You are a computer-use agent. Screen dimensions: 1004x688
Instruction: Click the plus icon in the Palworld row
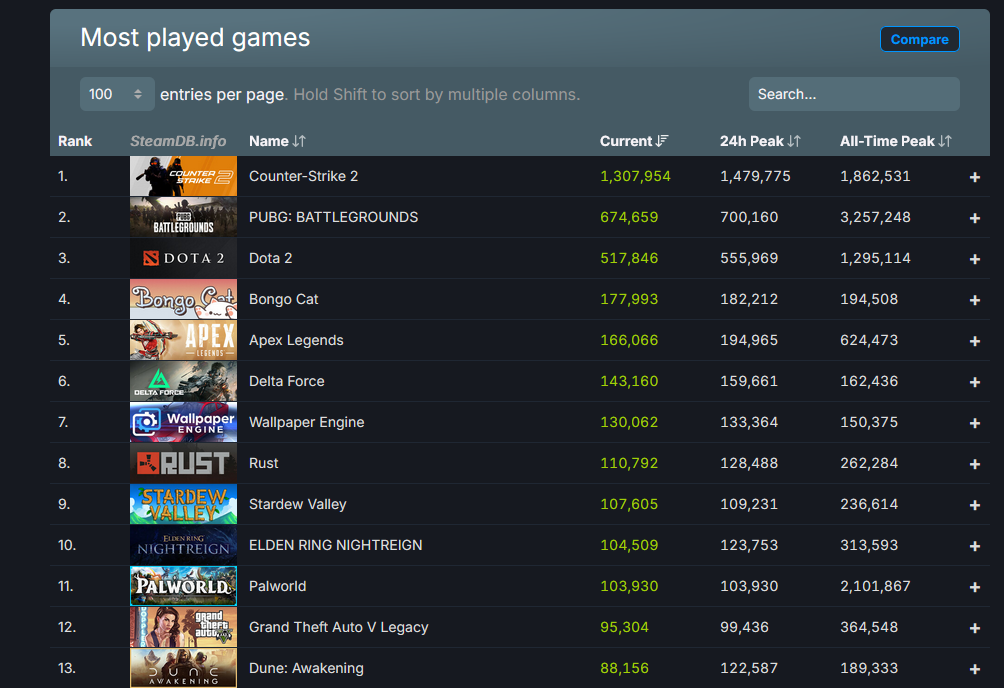975,587
